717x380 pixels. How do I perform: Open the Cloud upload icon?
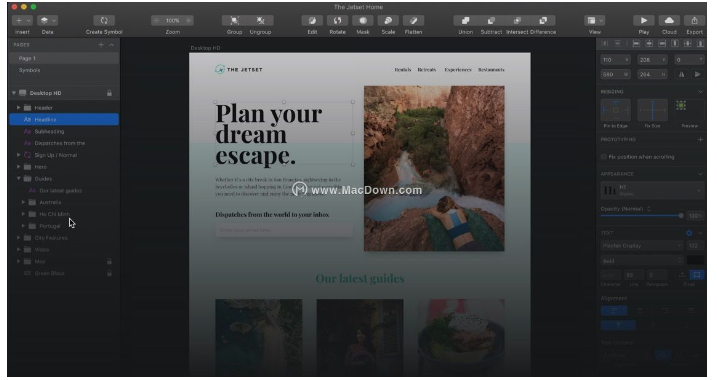pos(669,21)
